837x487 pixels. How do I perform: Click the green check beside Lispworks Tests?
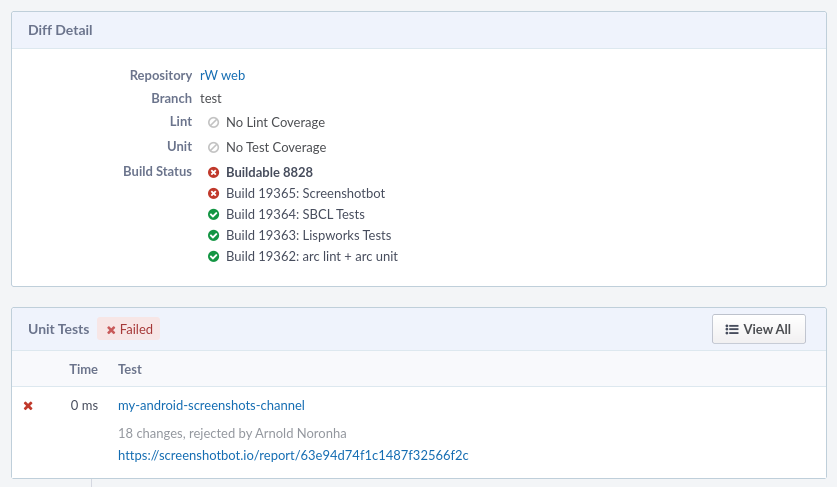point(213,236)
